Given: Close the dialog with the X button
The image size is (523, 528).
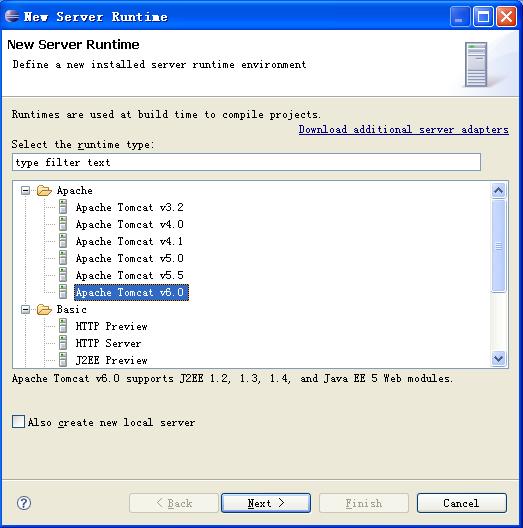Looking at the screenshot, I should click(x=506, y=16).
